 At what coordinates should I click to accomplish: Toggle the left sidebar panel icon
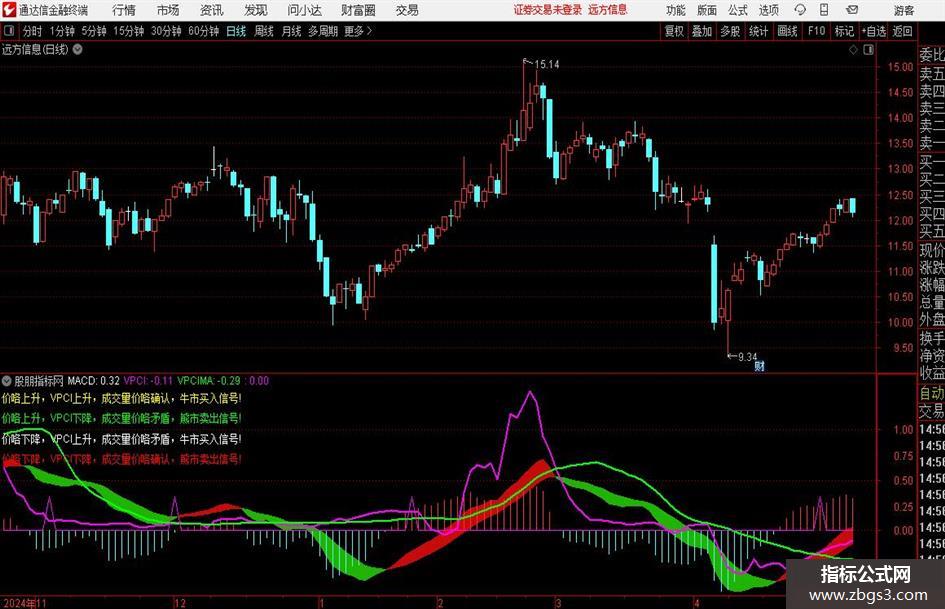point(8,31)
